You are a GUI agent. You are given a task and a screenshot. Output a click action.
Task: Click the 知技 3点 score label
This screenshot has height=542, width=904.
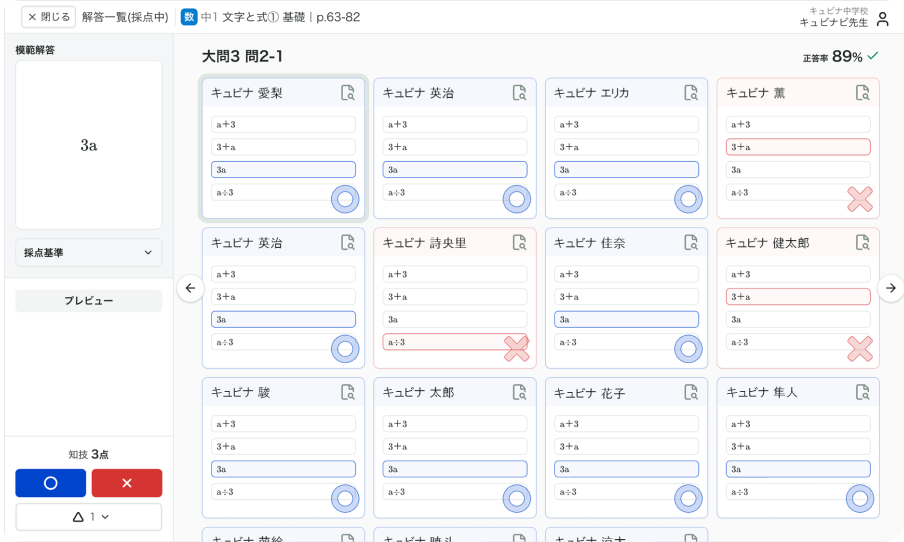click(89, 454)
